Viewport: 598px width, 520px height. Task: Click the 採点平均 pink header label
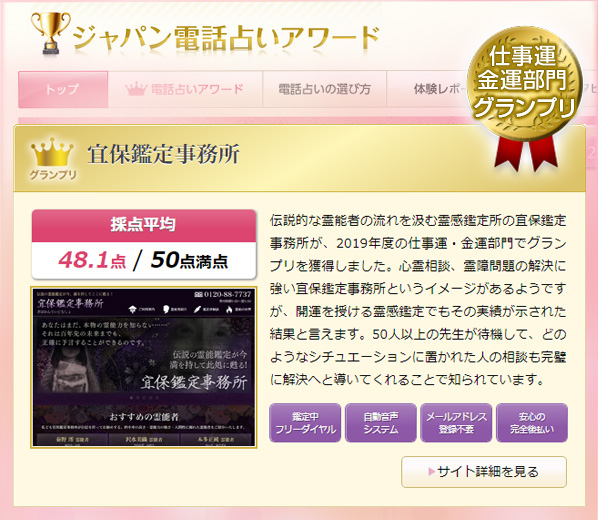click(143, 225)
